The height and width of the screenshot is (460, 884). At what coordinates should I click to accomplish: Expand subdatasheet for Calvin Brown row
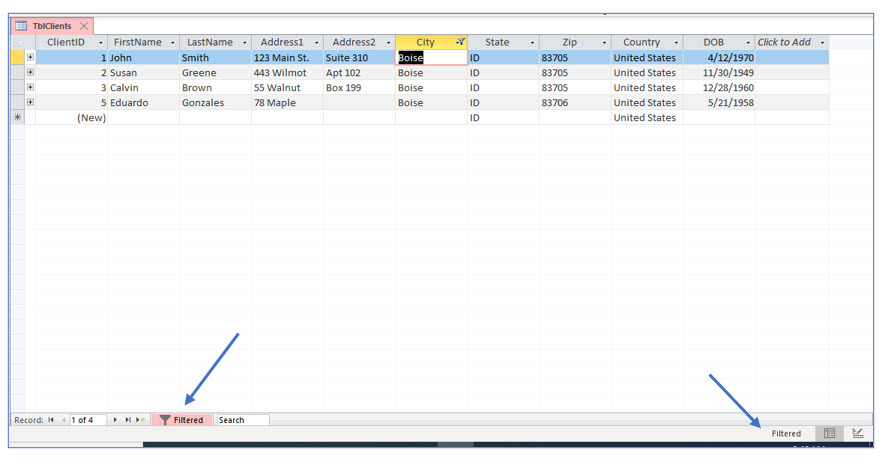30,87
